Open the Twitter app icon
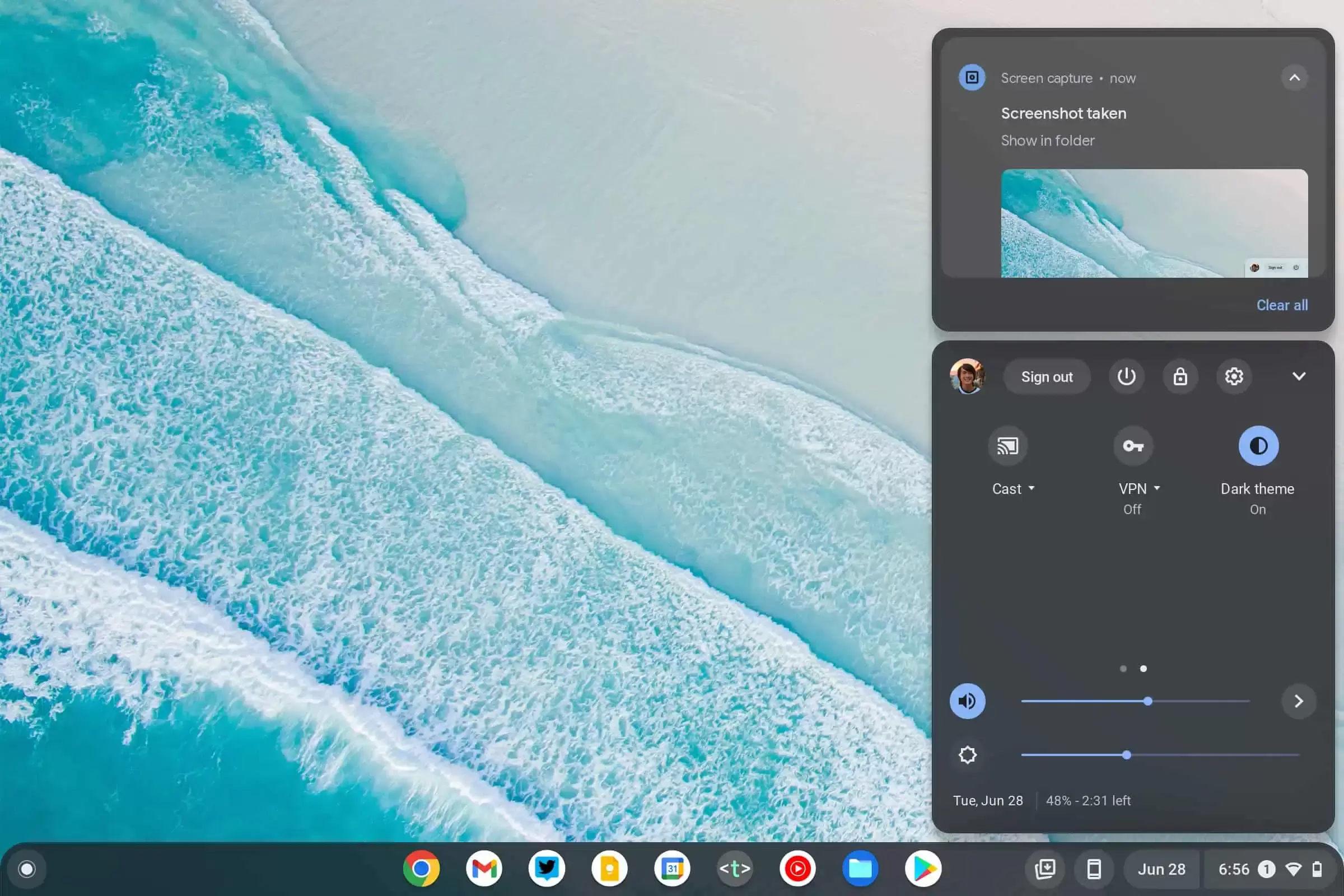The image size is (1344, 896). [x=547, y=869]
